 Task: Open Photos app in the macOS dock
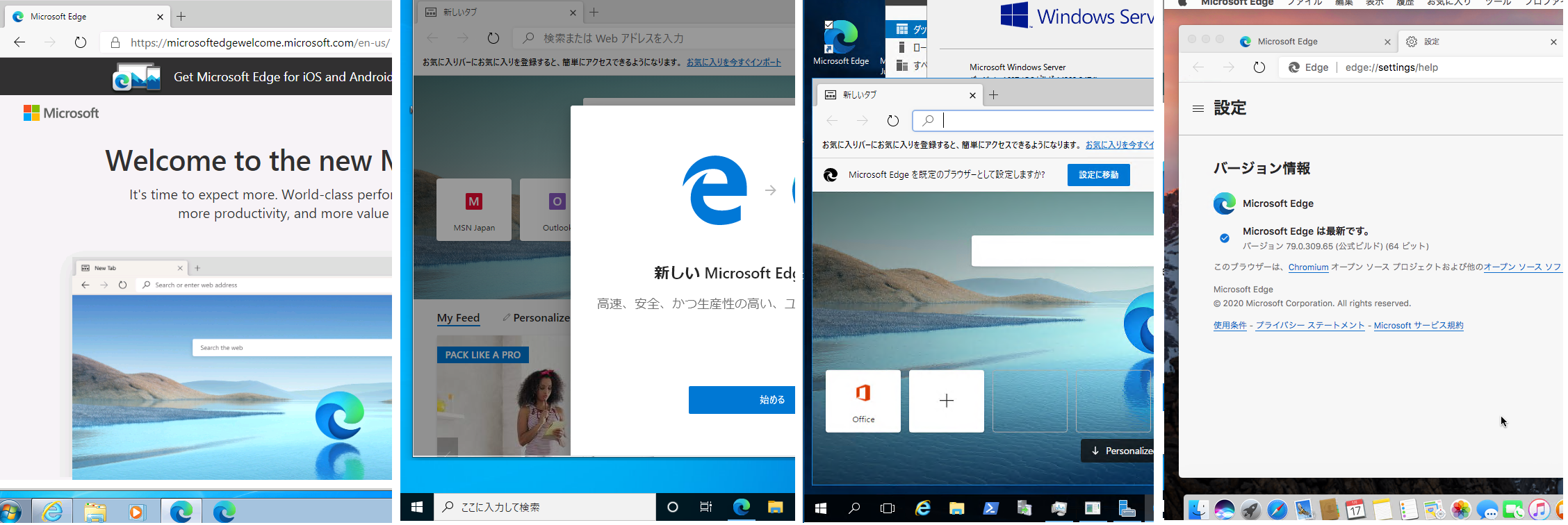pos(1461,510)
